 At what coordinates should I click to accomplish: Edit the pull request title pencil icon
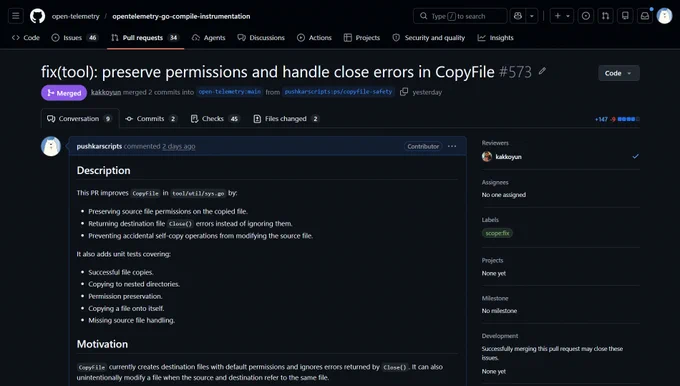[x=542, y=71]
